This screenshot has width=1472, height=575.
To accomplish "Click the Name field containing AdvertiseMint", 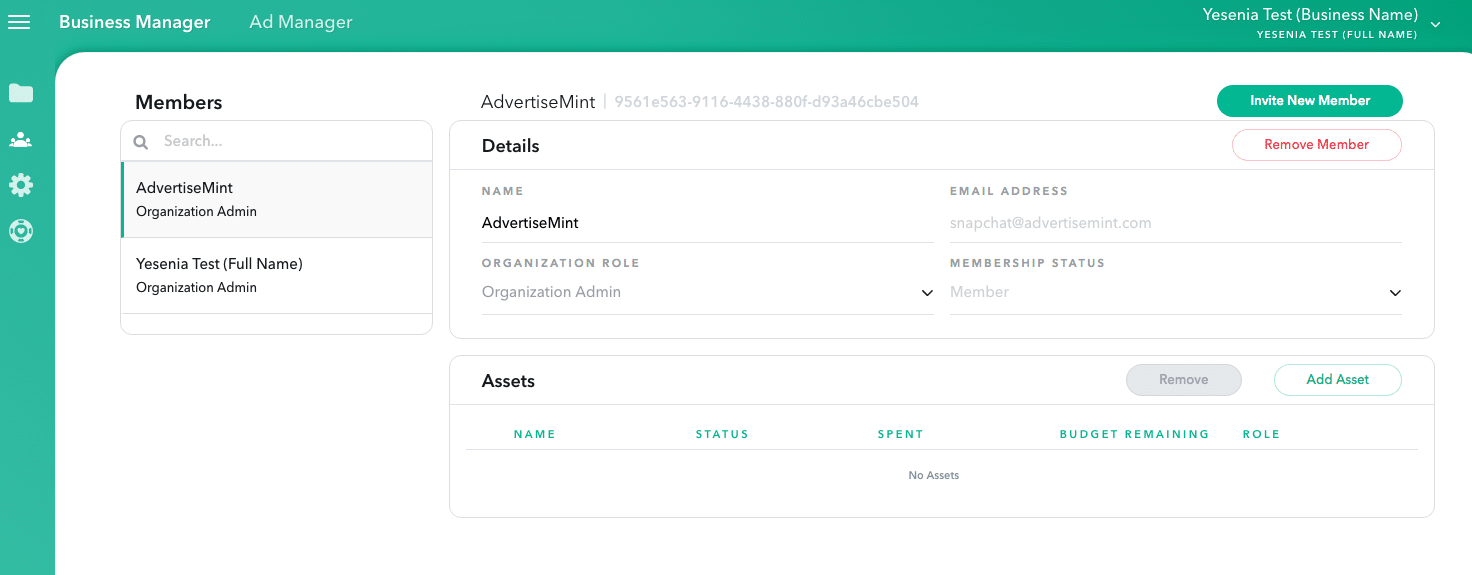I will tap(708, 223).
